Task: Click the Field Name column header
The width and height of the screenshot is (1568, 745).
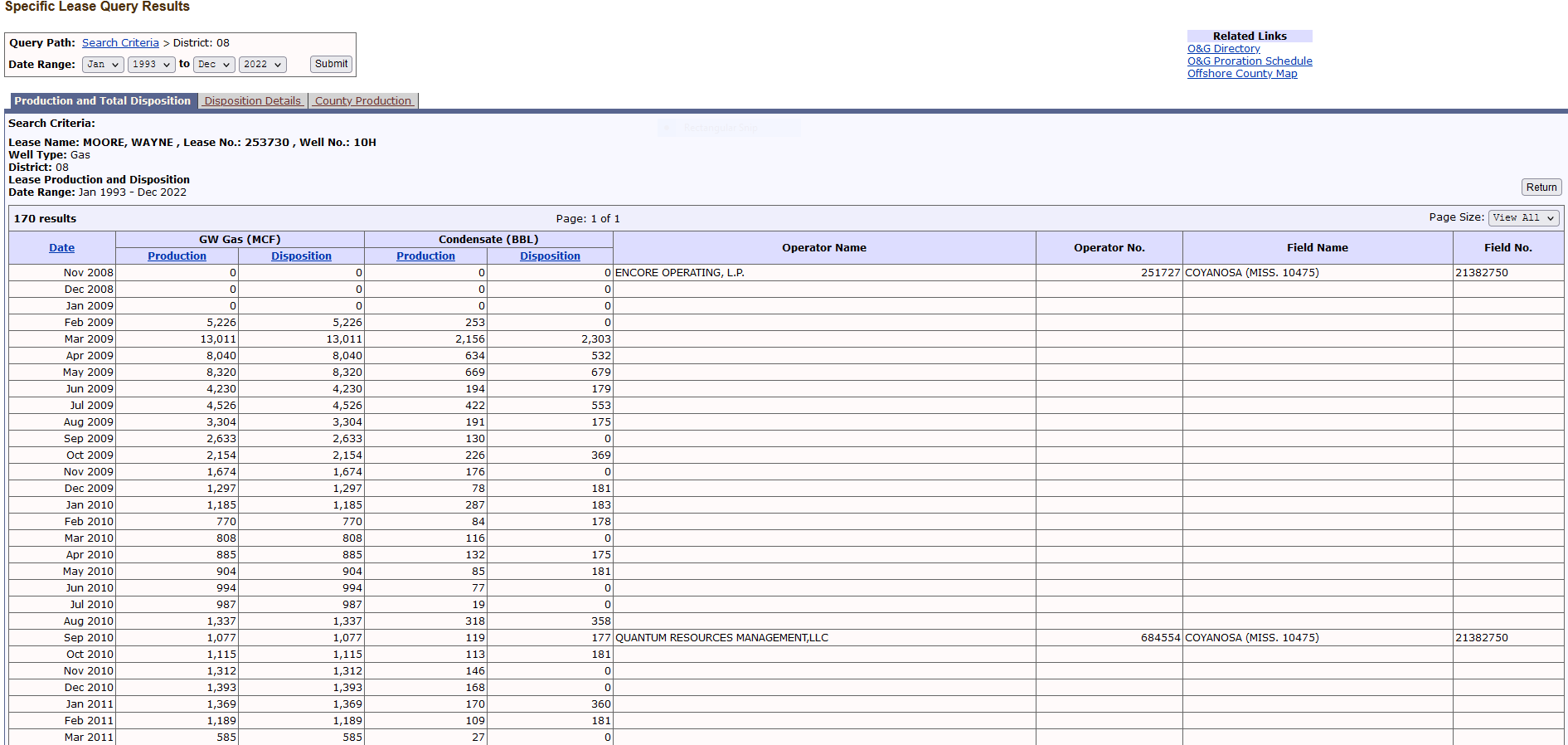Action: coord(1317,248)
